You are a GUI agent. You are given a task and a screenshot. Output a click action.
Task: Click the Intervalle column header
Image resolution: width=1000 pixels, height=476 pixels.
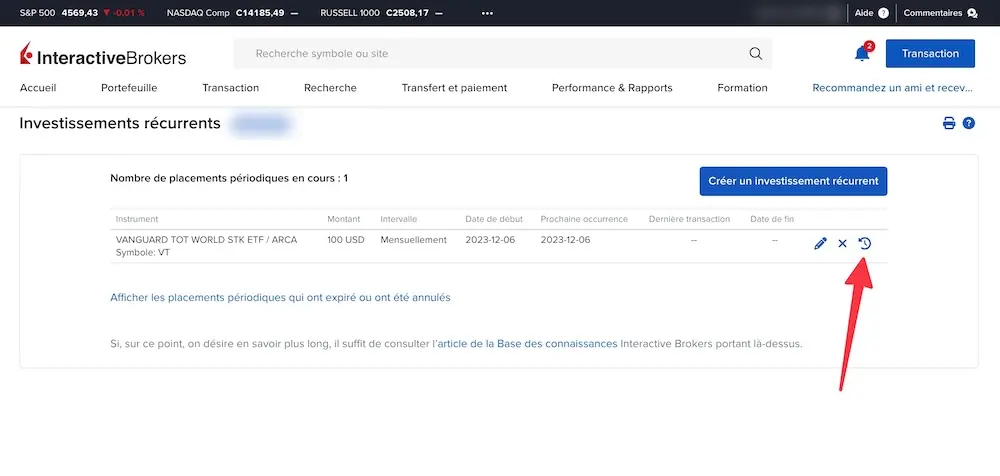(399, 219)
